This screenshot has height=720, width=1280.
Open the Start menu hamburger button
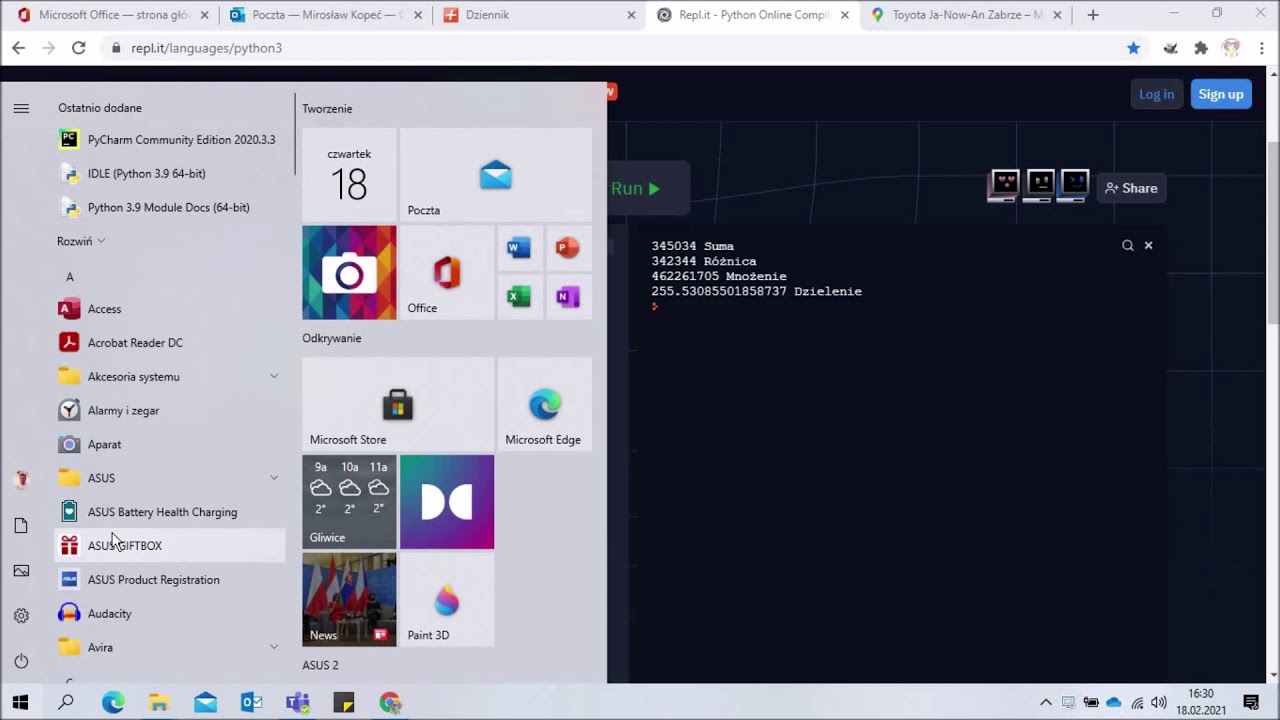pos(21,108)
